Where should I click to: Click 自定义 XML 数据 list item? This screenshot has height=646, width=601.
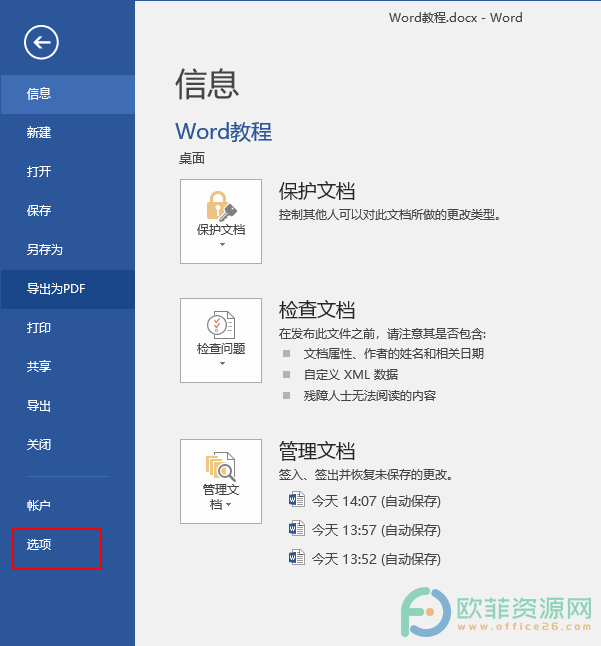pos(351,374)
